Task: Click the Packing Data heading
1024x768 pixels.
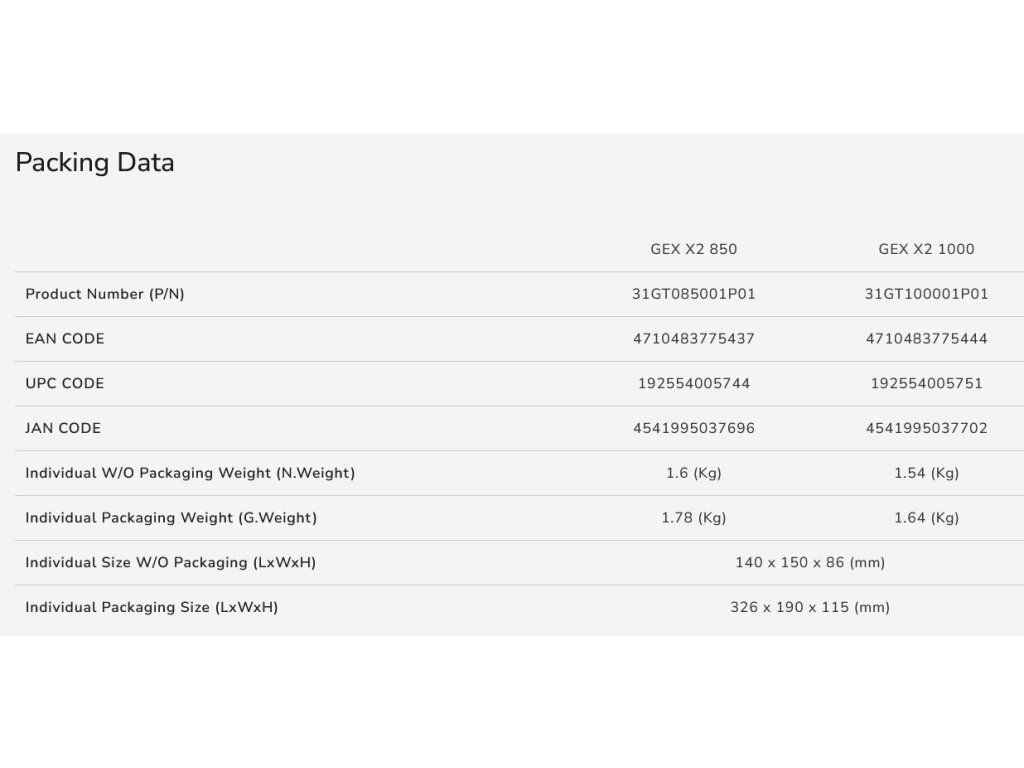Action: click(95, 163)
